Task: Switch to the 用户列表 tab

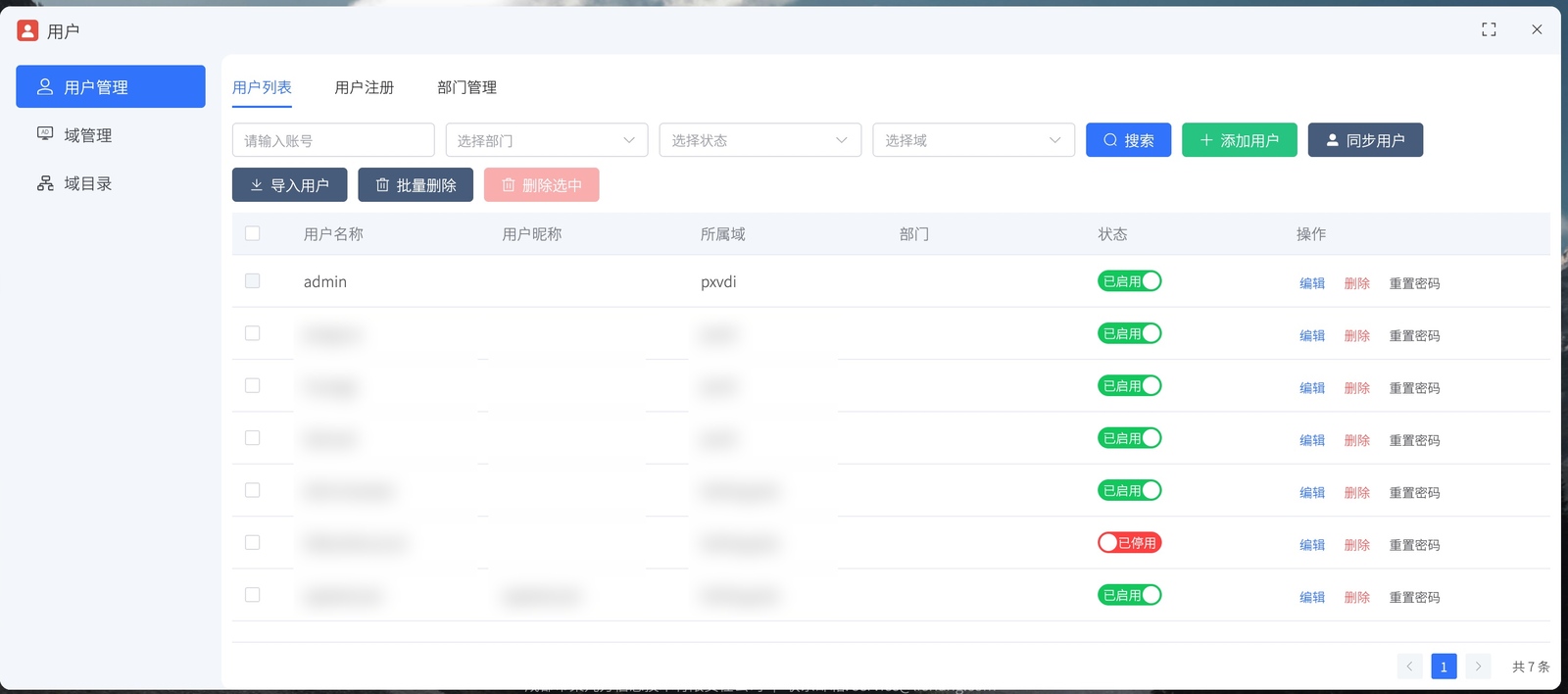Action: 262,87
